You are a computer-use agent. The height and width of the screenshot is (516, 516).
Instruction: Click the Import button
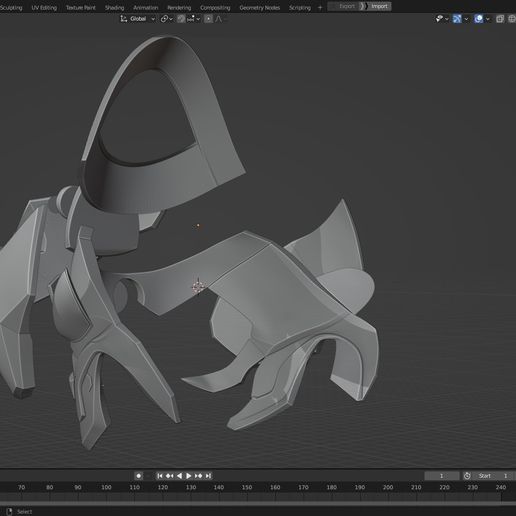click(379, 6)
